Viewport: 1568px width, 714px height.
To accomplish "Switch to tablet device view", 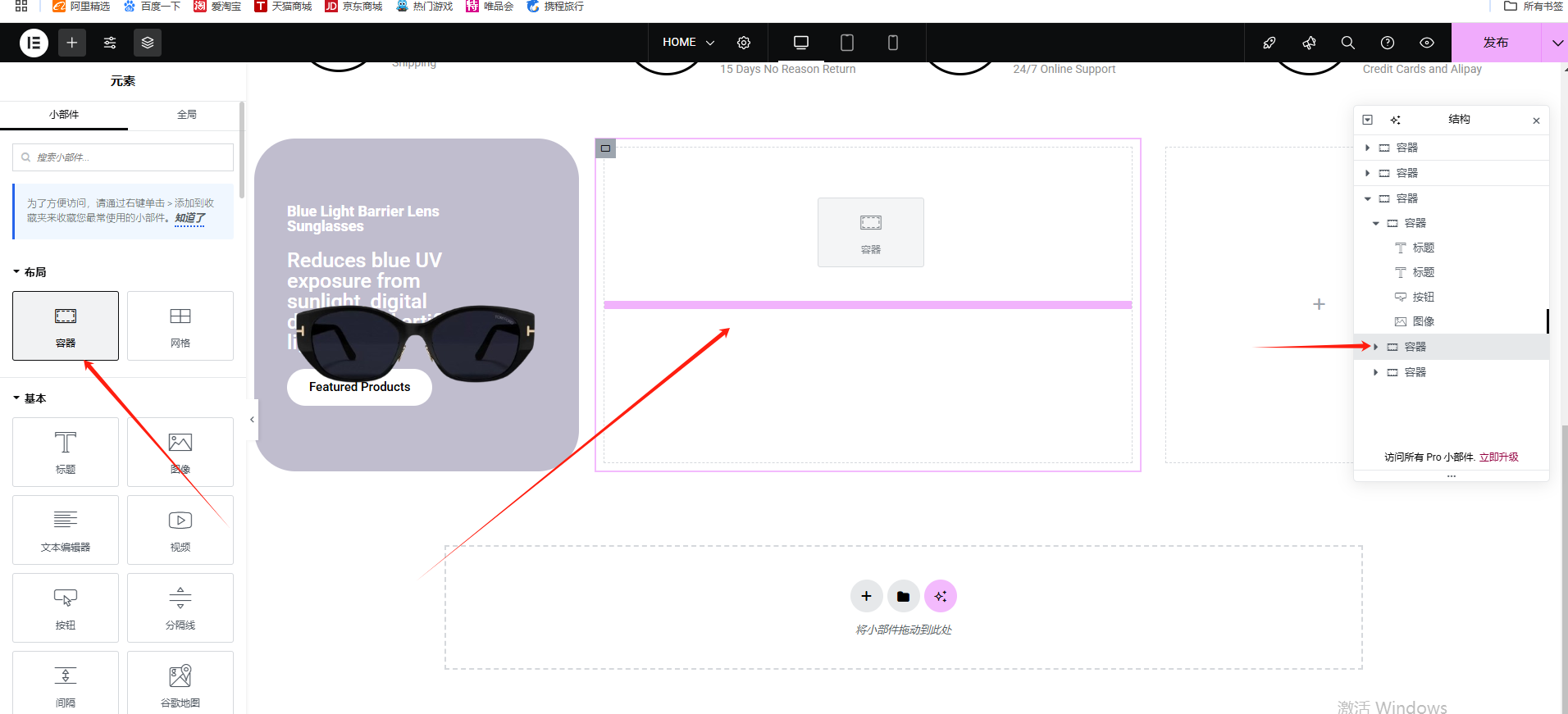I will point(847,43).
